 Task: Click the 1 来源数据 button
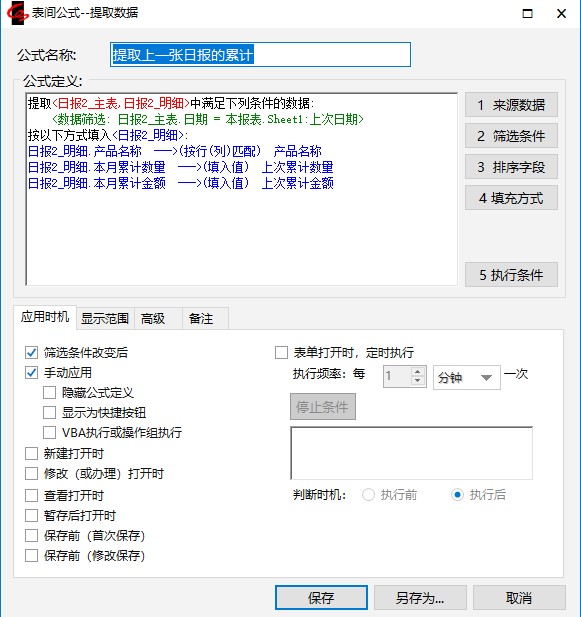511,105
